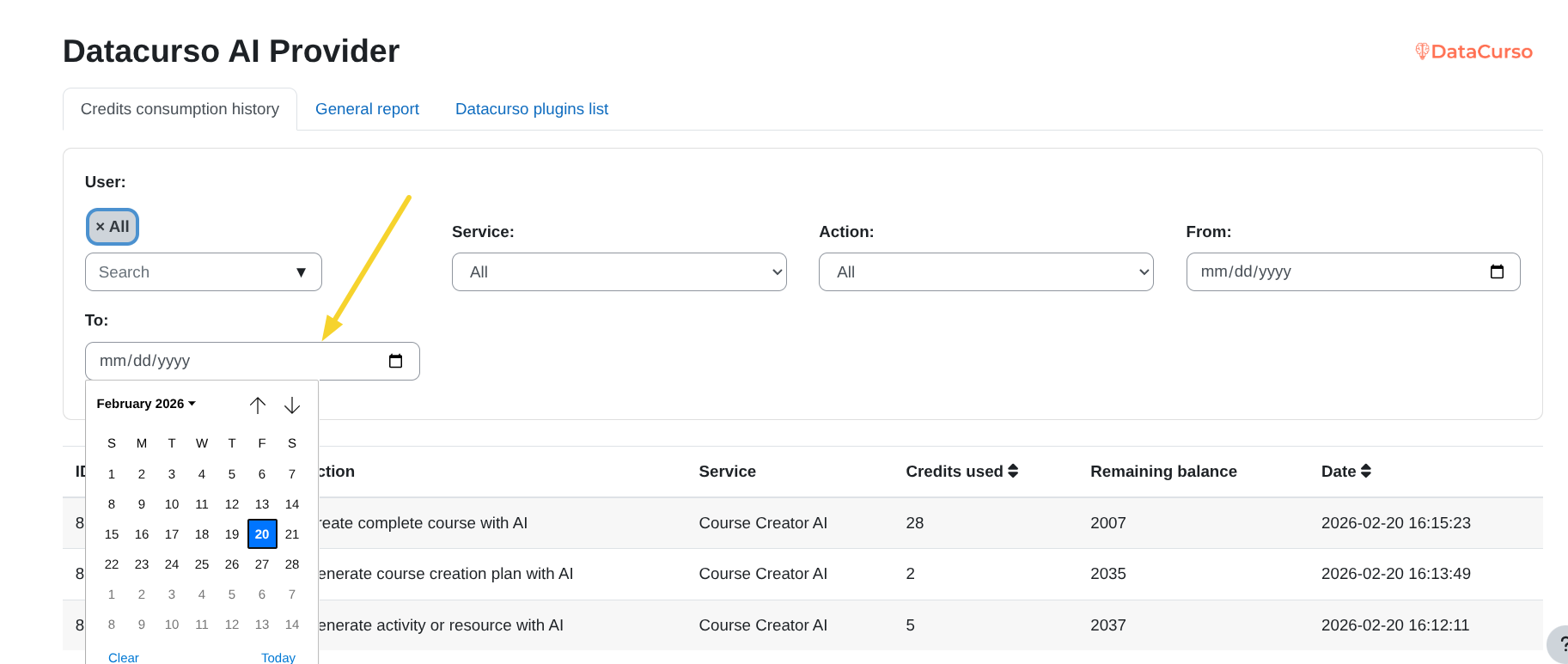
Task: Expand the User search dropdown
Action: click(x=301, y=272)
